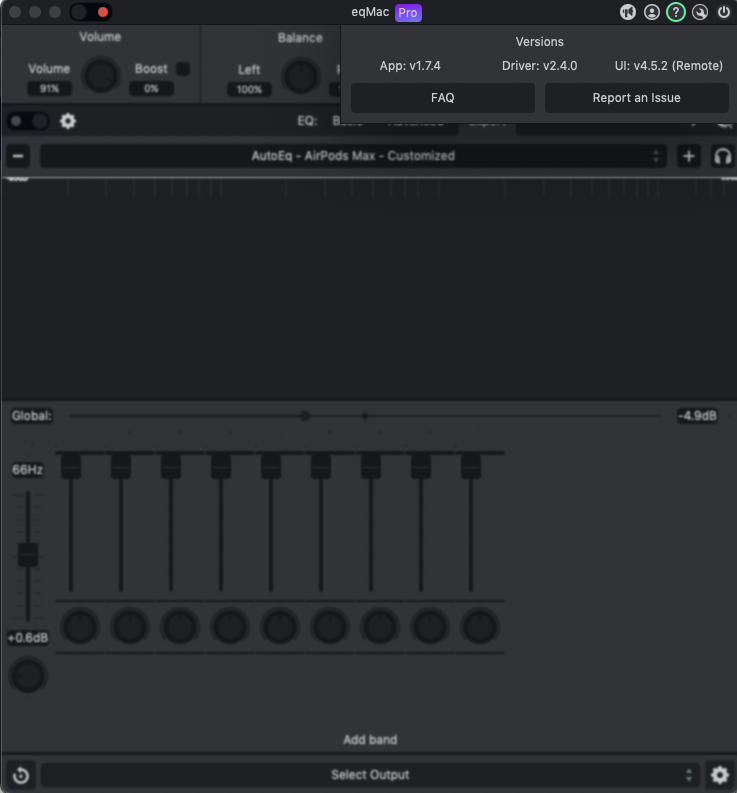The image size is (737, 793).
Task: Click Add band
Action: point(370,740)
